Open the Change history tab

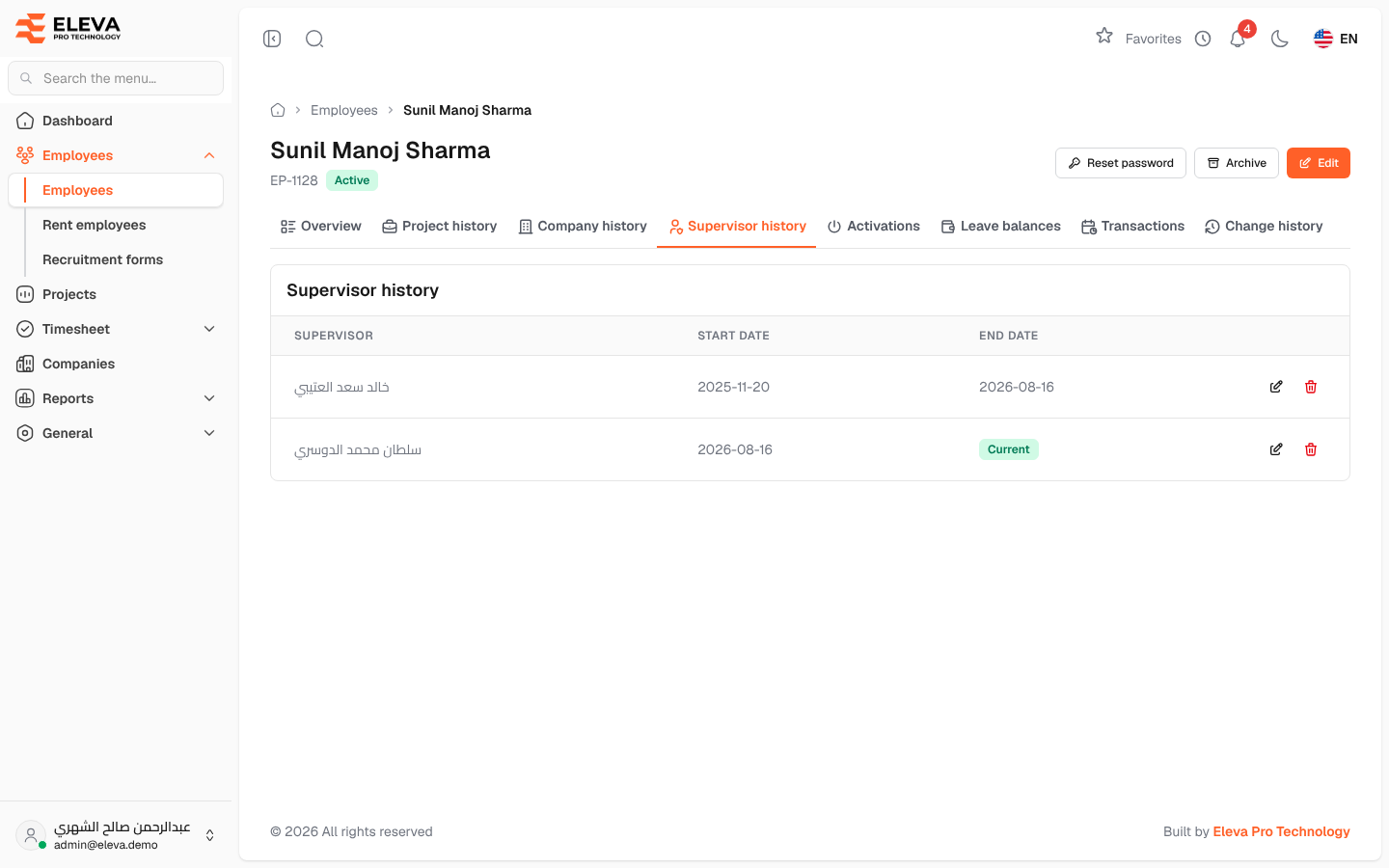1264,226
